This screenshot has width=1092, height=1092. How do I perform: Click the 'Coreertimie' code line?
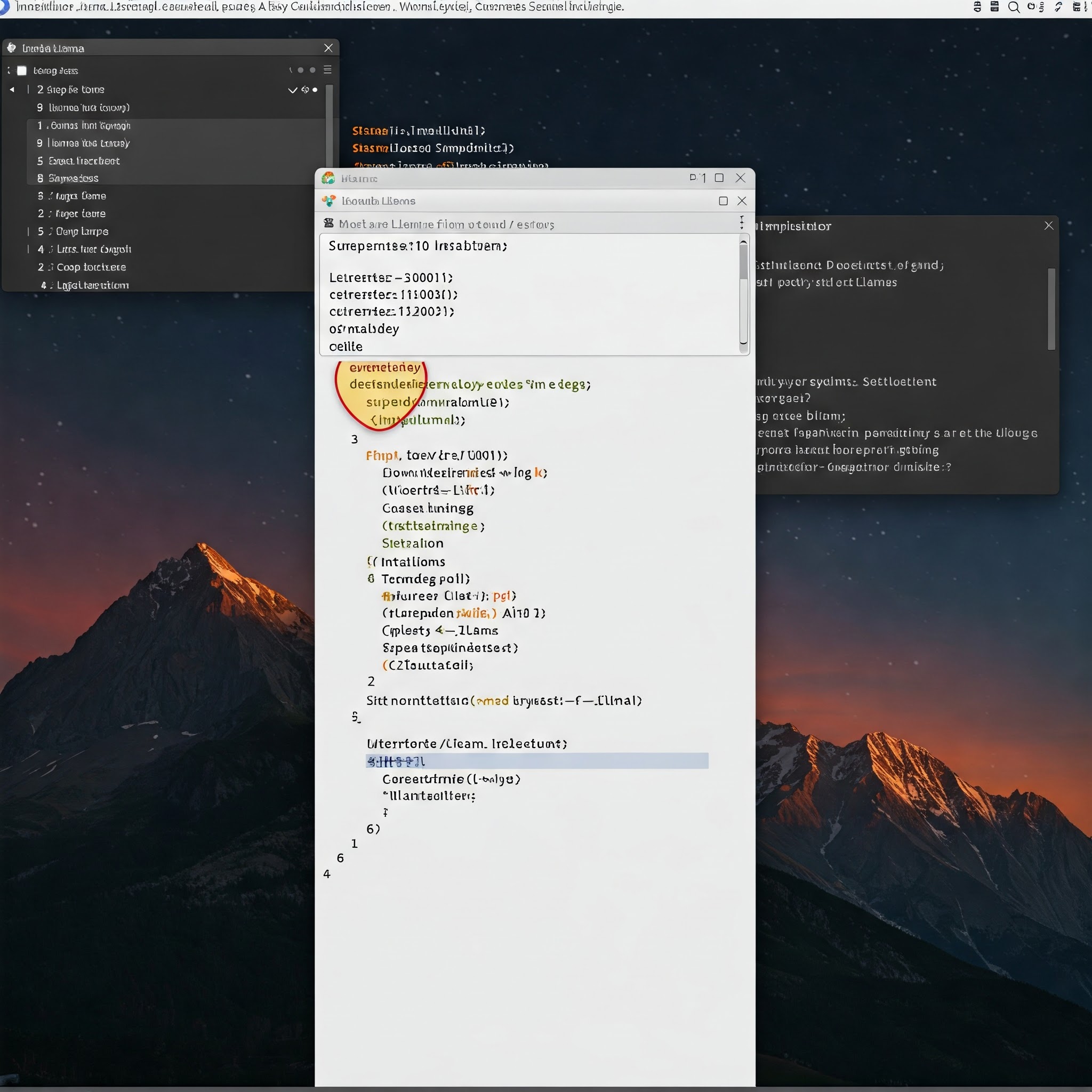click(x=451, y=780)
